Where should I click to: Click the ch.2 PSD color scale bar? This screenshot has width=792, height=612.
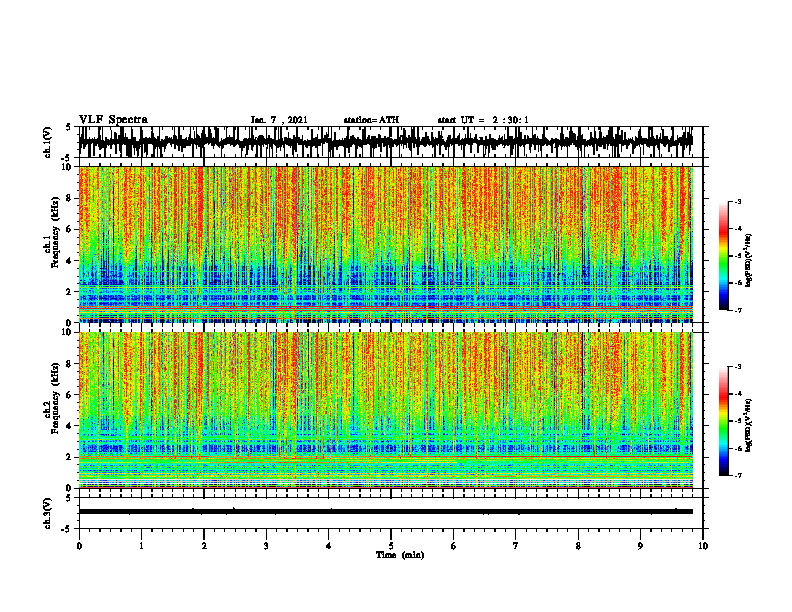pyautogui.click(x=723, y=421)
